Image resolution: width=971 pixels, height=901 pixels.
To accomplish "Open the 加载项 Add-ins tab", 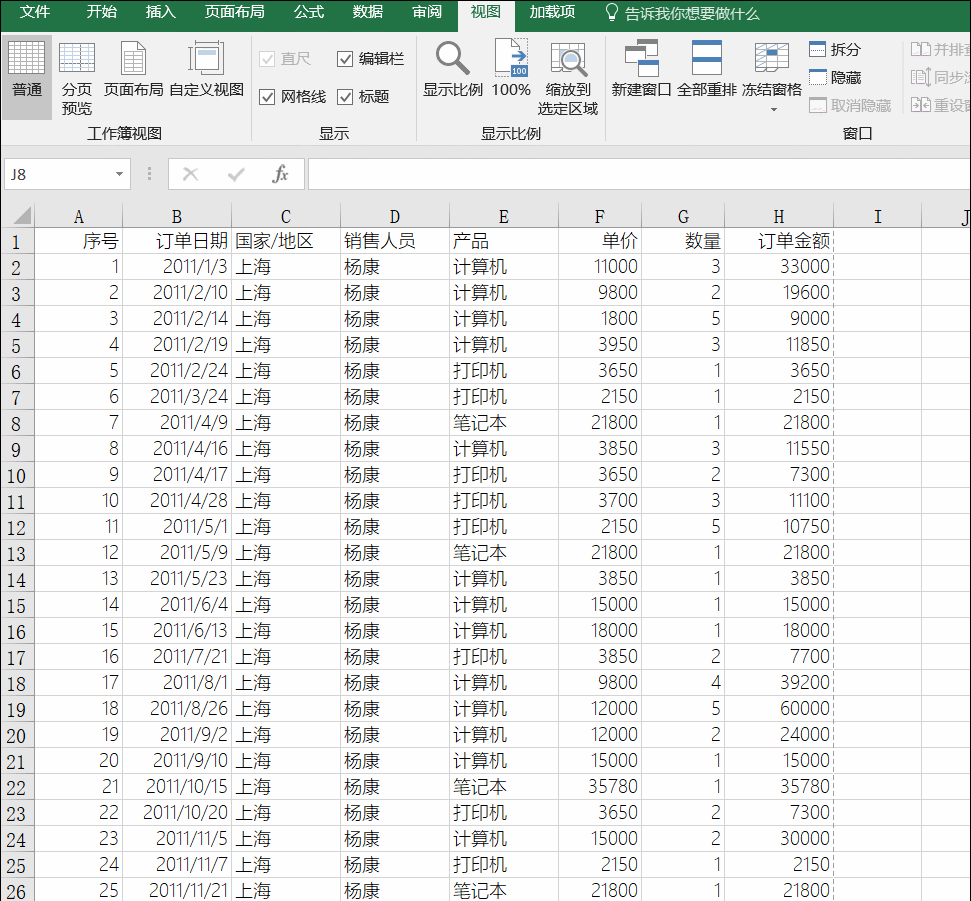I will click(x=552, y=12).
